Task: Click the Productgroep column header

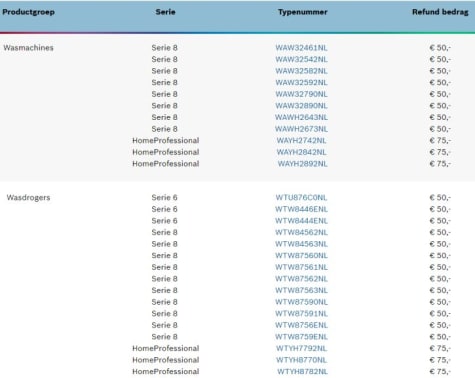Action: click(28, 12)
